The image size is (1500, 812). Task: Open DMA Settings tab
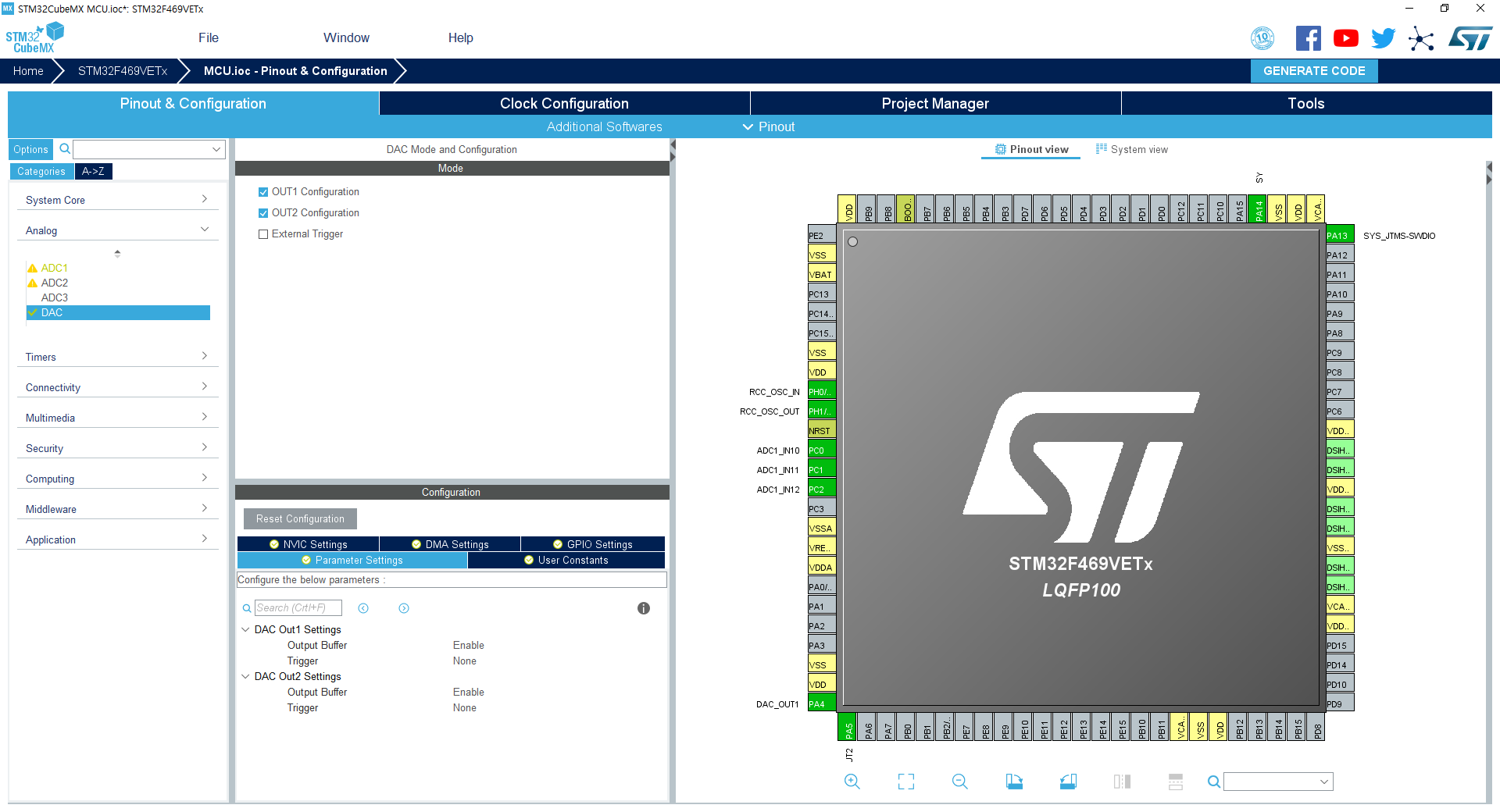(x=450, y=544)
